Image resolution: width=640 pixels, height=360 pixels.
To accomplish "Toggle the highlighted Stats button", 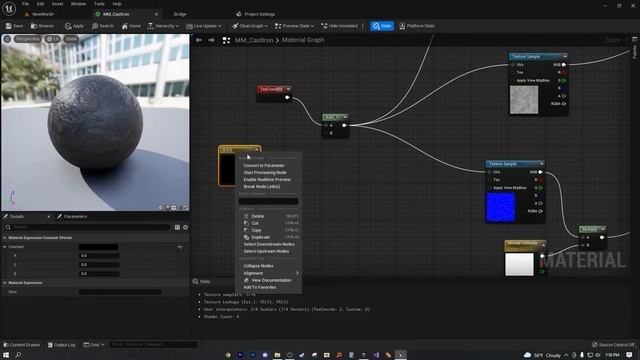I will click(382, 26).
